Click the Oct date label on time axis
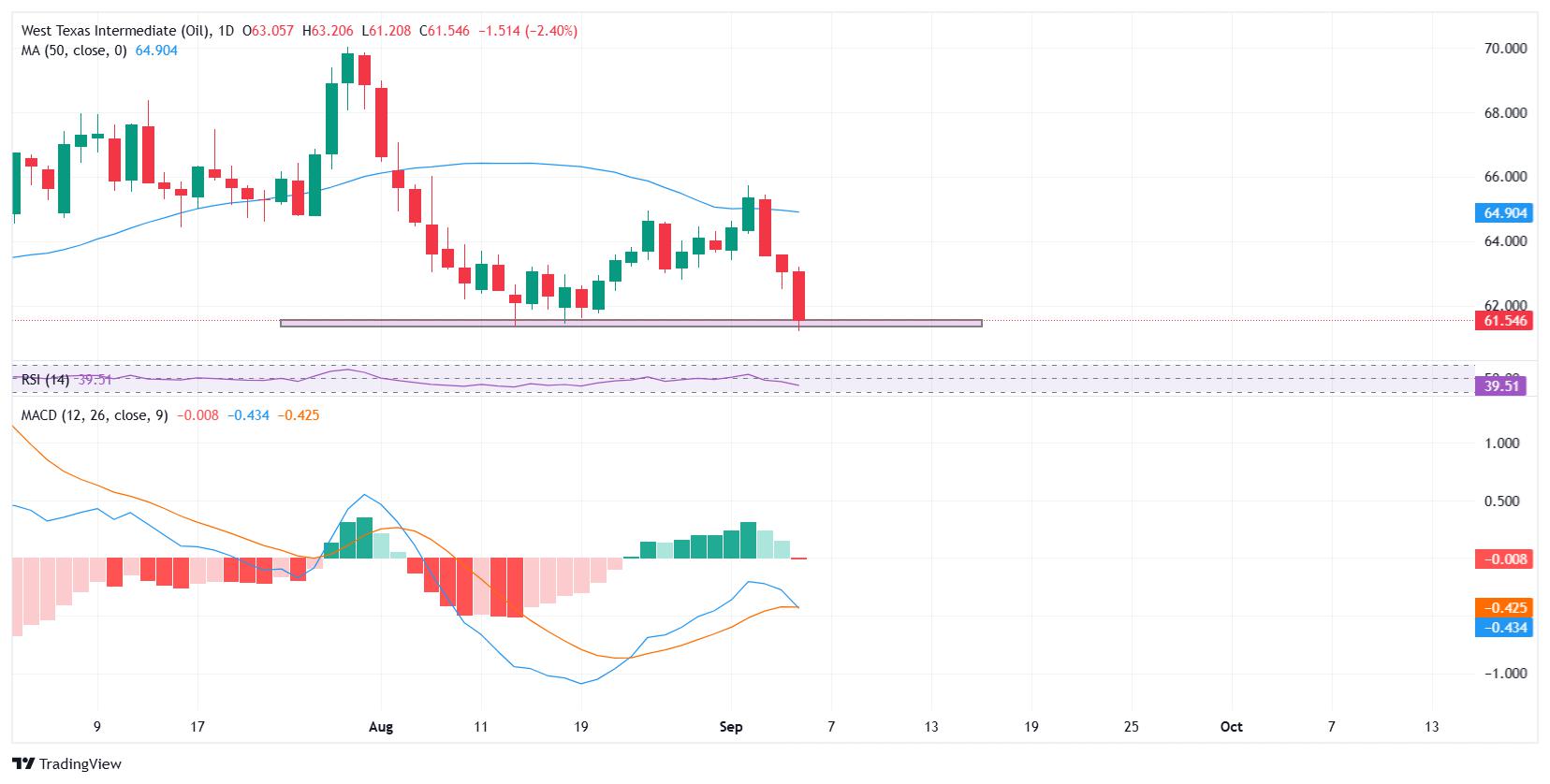The width and height of the screenshot is (1550, 784). [x=1232, y=727]
